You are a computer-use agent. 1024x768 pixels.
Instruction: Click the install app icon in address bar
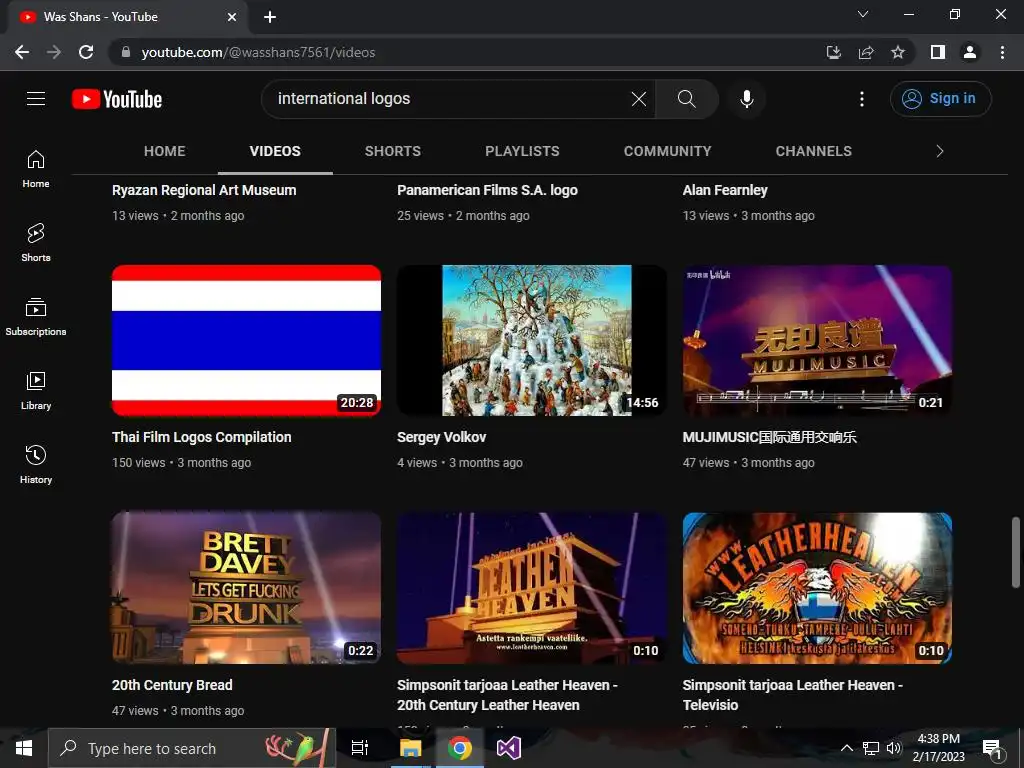coord(834,52)
